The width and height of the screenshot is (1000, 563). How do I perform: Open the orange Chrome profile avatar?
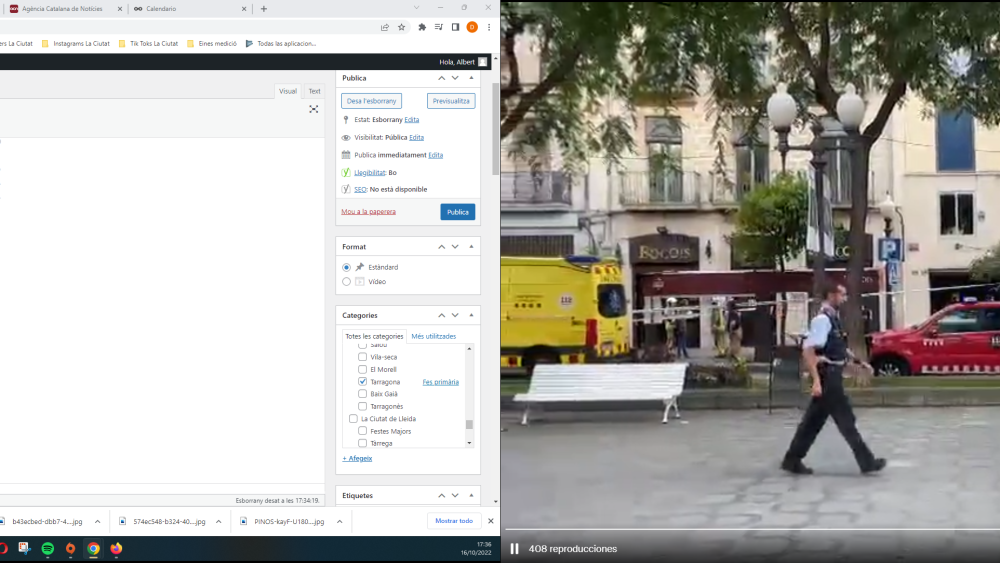(x=472, y=27)
